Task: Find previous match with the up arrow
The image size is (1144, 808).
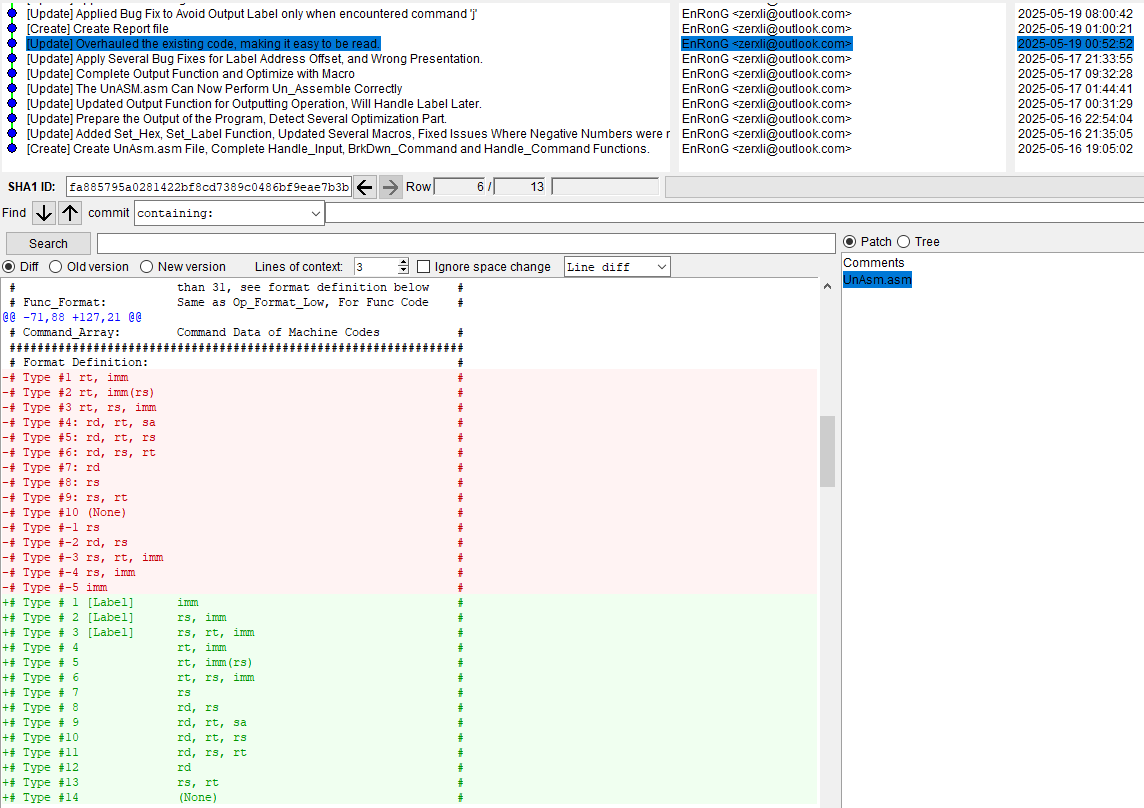Action: pos(70,213)
